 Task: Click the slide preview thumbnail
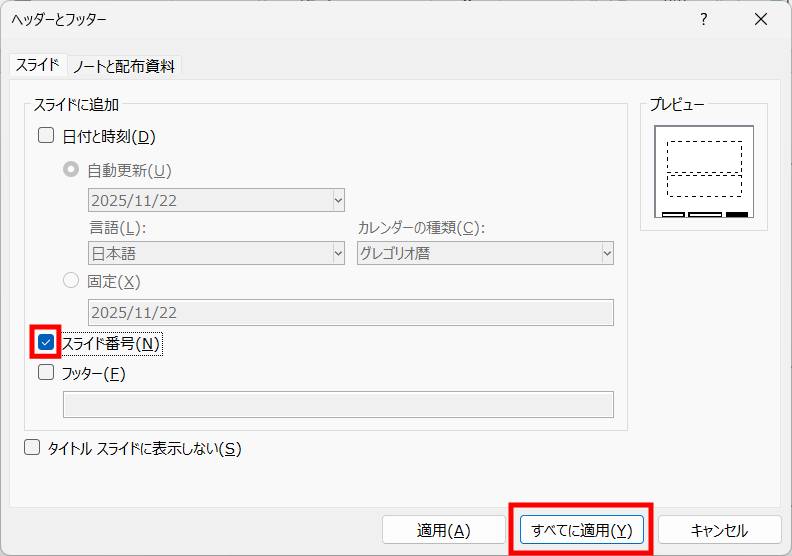704,172
